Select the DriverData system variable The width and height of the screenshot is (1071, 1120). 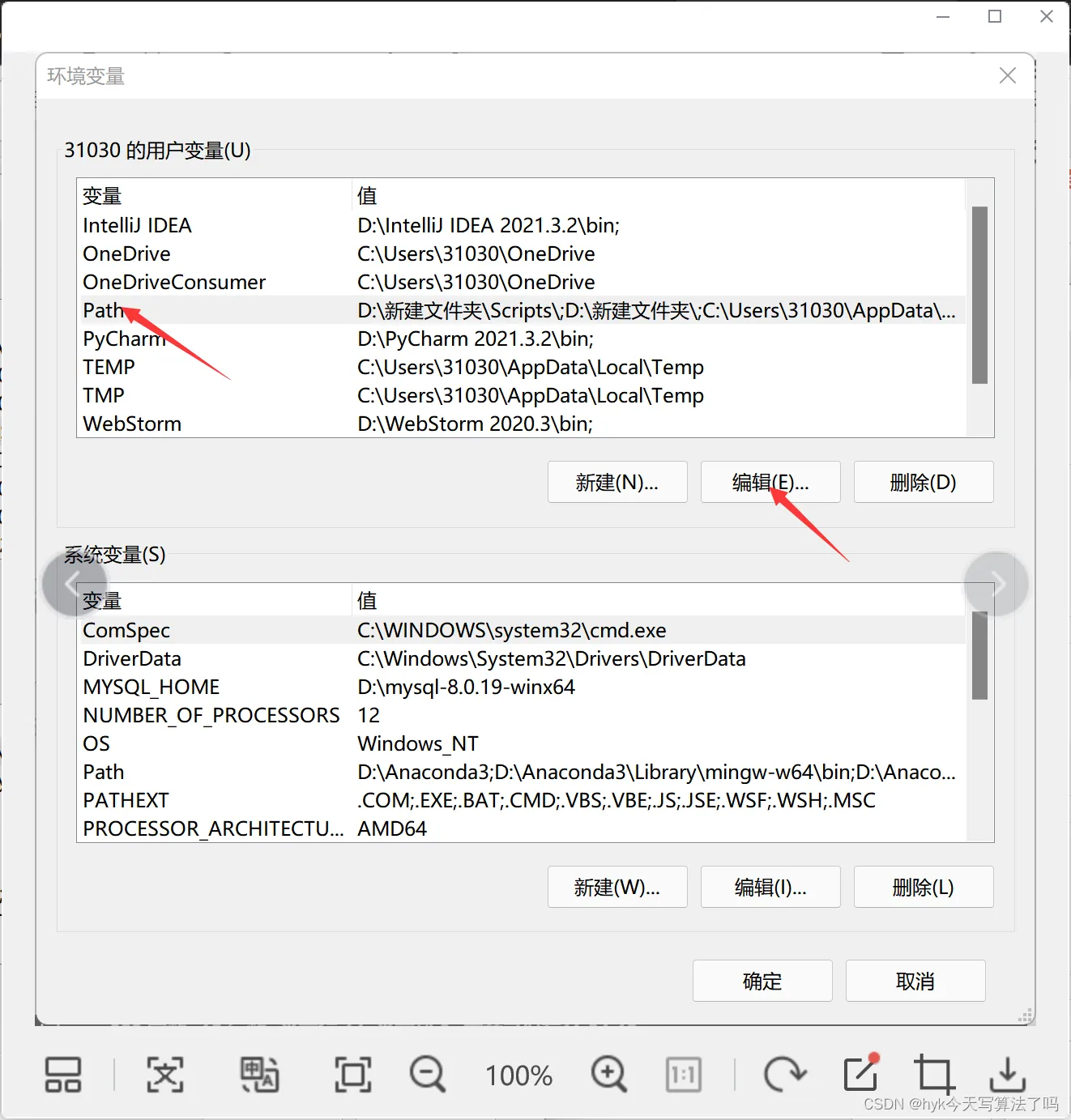coord(521,658)
